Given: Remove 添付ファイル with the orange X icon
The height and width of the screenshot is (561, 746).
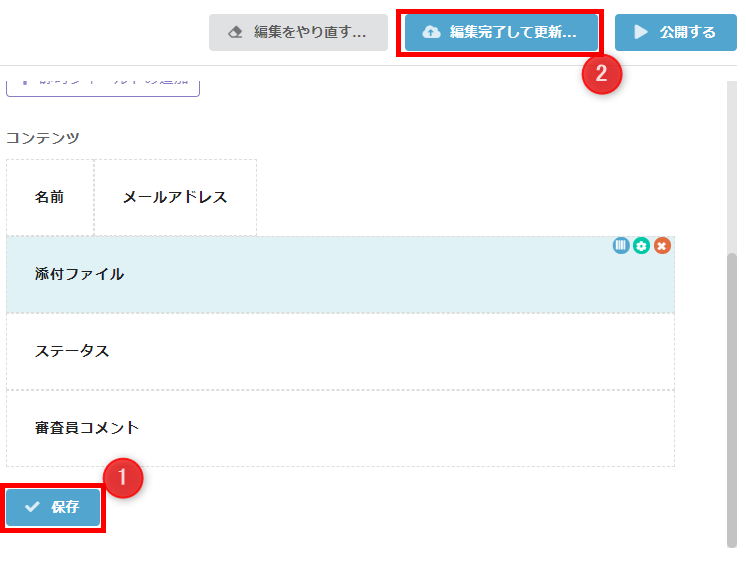Looking at the screenshot, I should [662, 246].
